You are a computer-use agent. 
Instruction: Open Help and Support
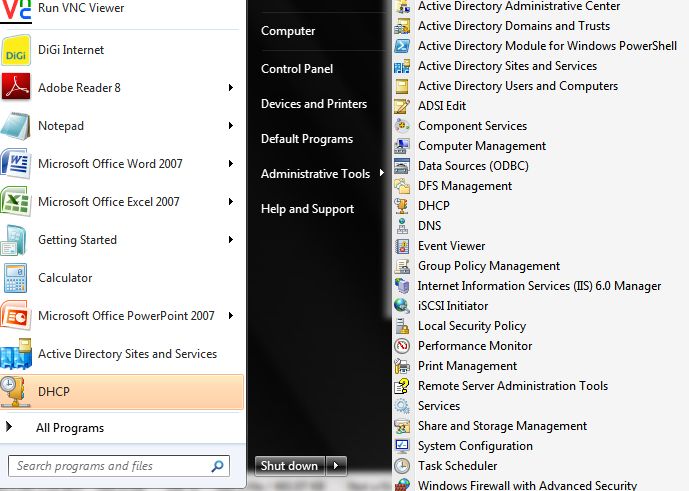(307, 209)
